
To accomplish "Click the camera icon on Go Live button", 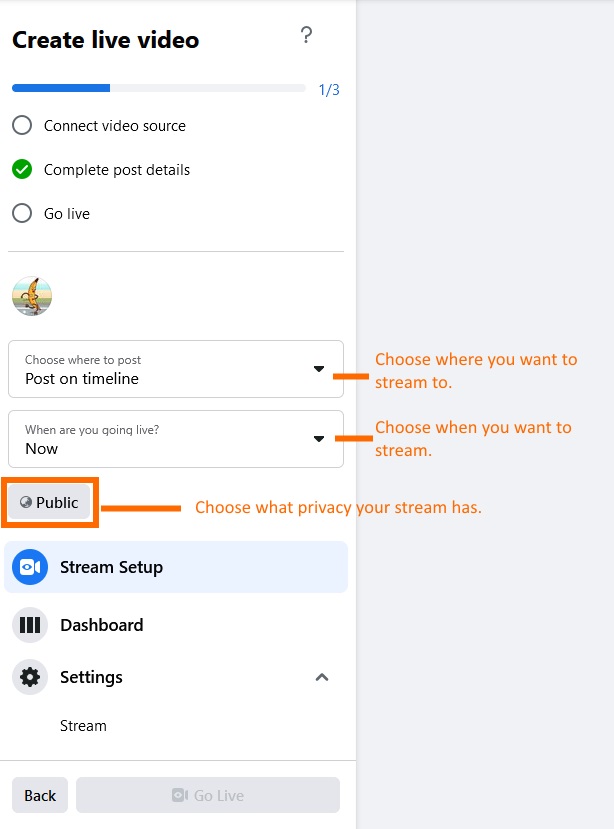I will coord(180,796).
